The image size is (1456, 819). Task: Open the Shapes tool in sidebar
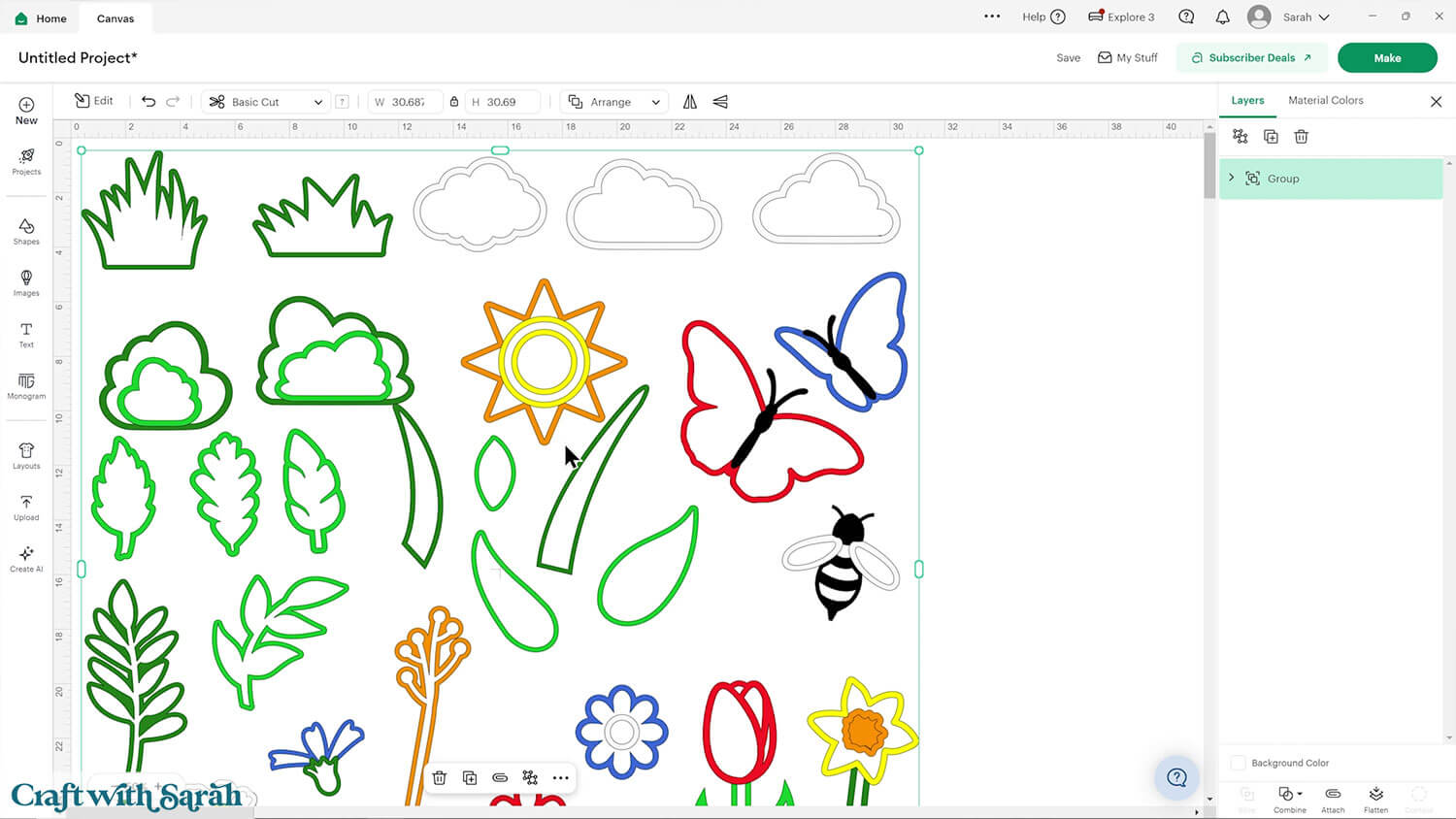click(26, 231)
